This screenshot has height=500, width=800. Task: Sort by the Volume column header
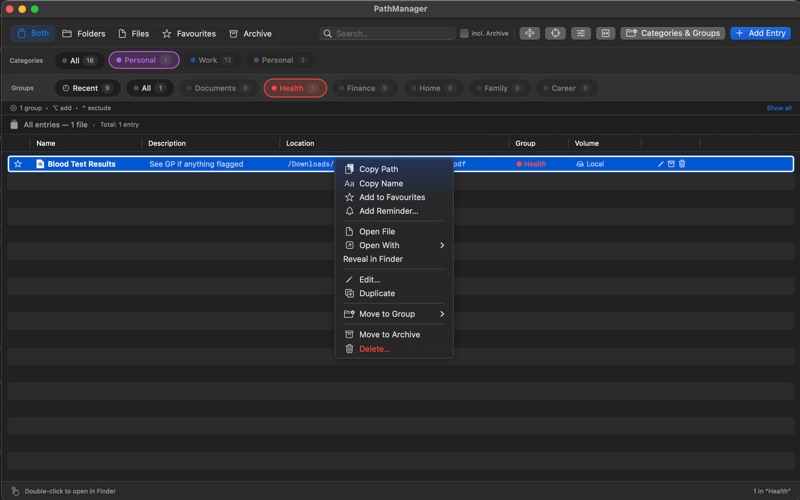587,143
